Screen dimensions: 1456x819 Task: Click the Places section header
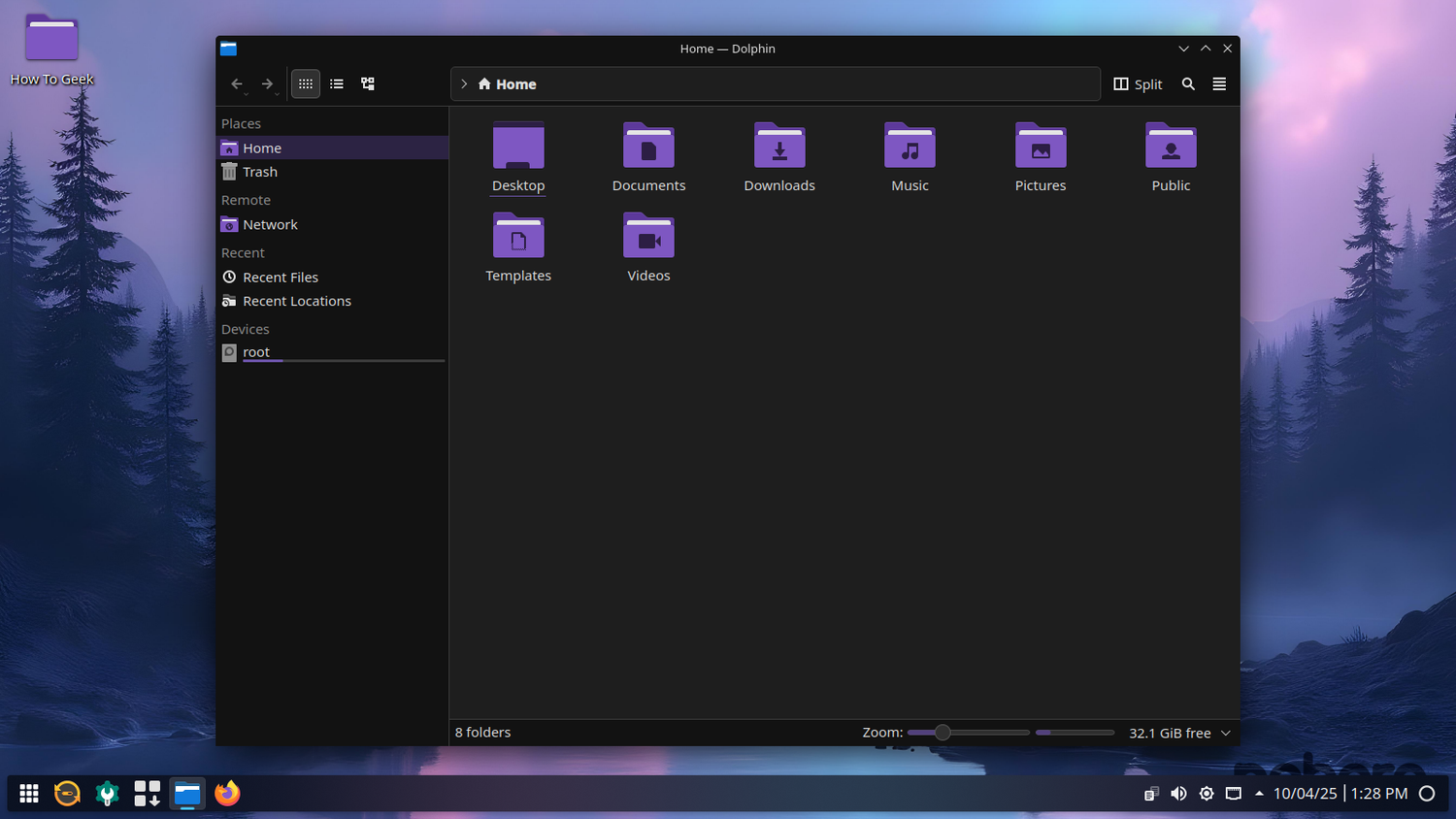(241, 123)
